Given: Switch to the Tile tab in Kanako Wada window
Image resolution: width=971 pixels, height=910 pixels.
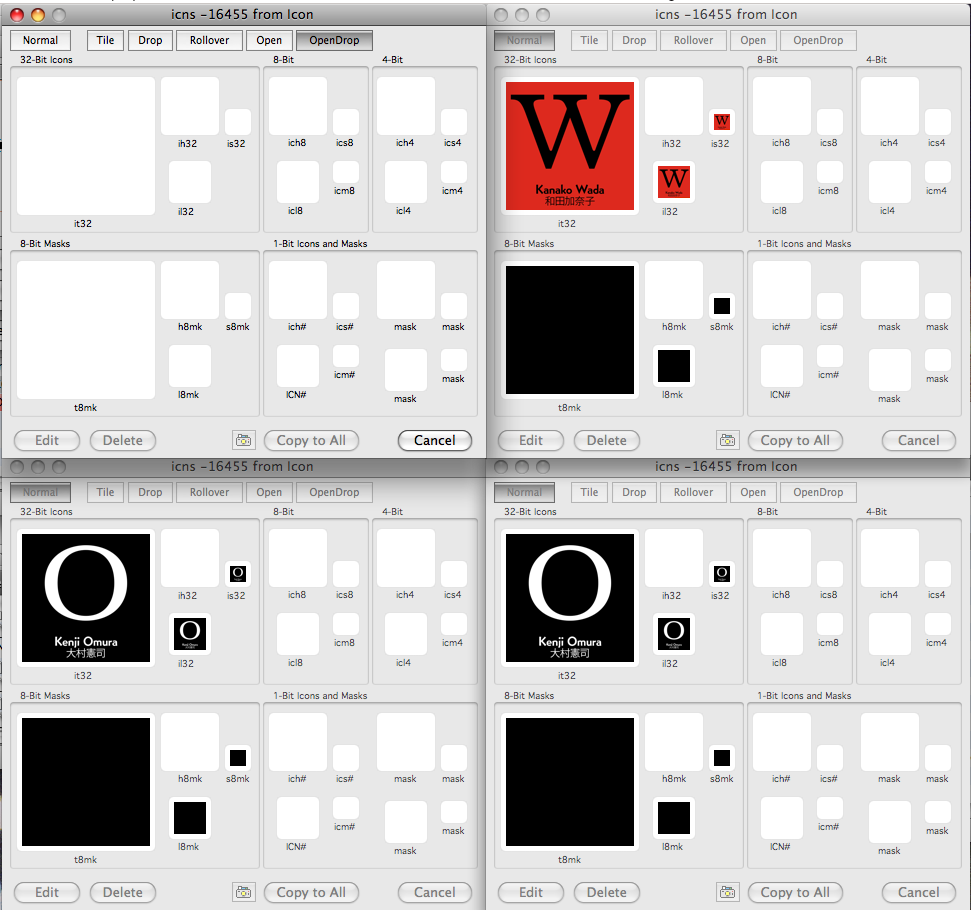Looking at the screenshot, I should pyautogui.click(x=589, y=40).
